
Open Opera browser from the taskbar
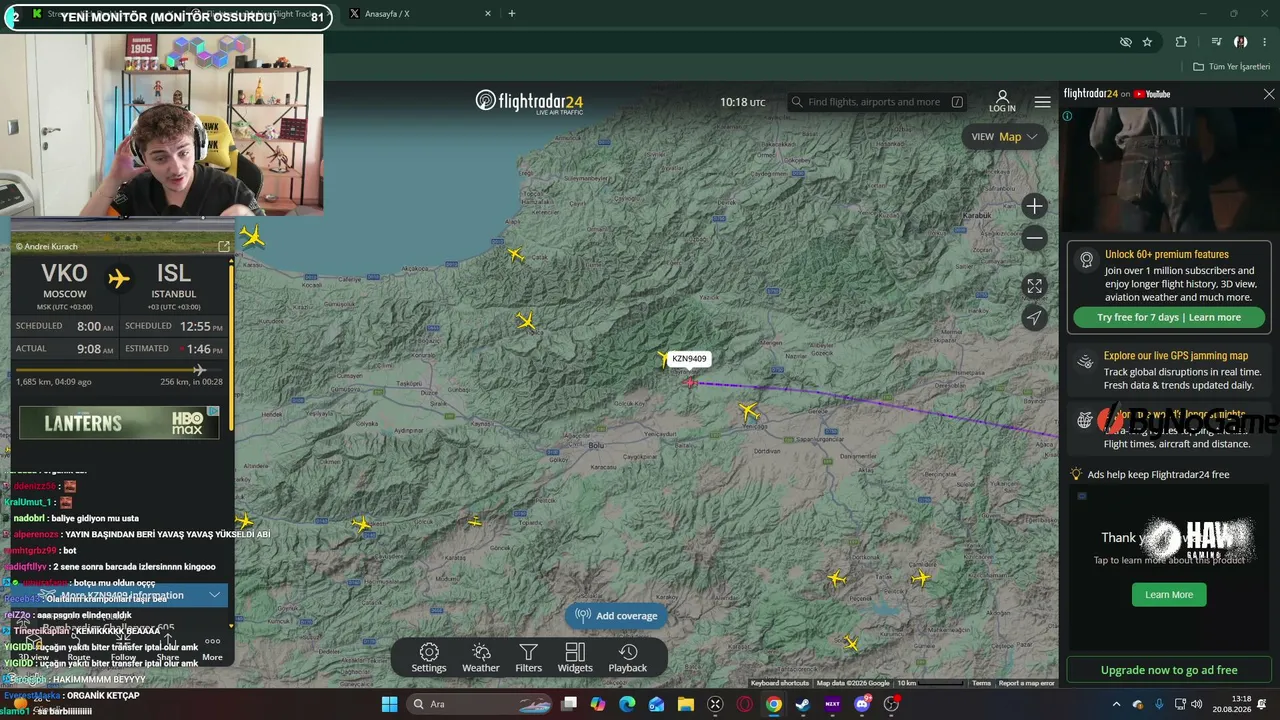pos(744,704)
